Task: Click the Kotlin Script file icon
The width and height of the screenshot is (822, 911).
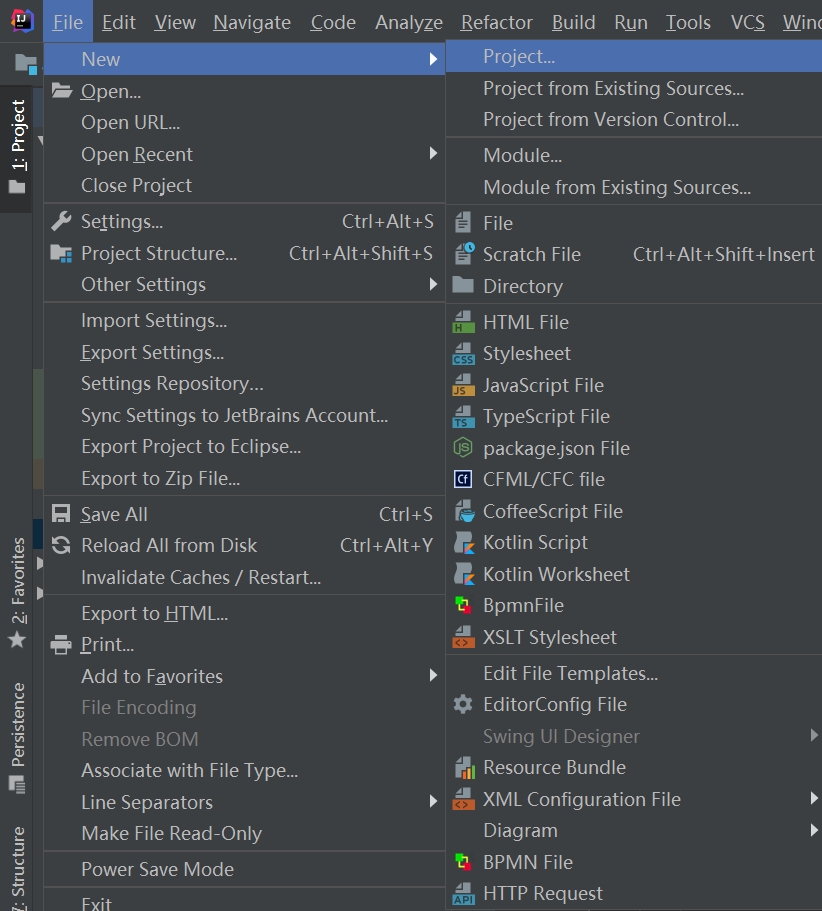Action: tap(463, 543)
